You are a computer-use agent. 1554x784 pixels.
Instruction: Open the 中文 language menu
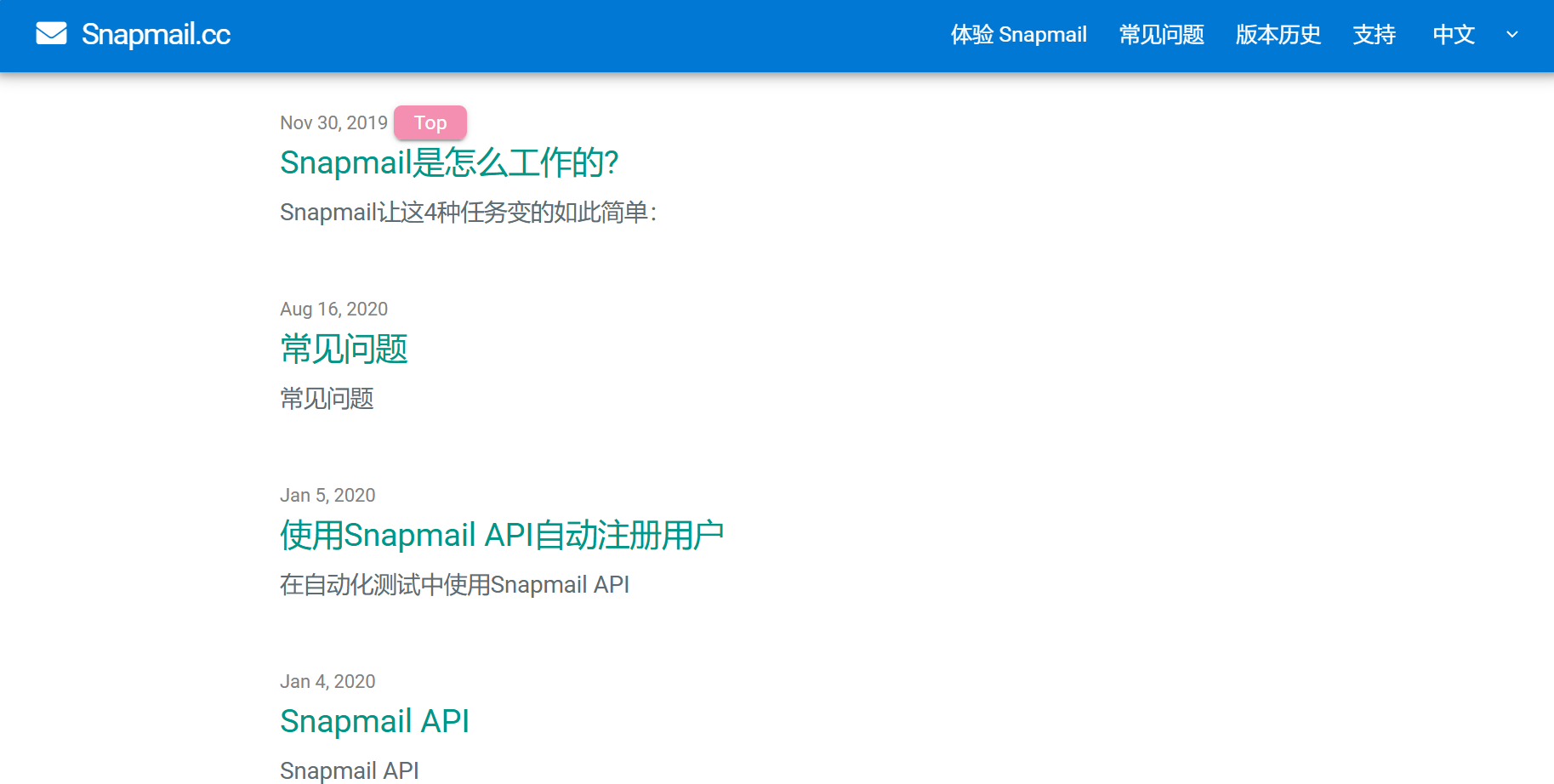1454,34
